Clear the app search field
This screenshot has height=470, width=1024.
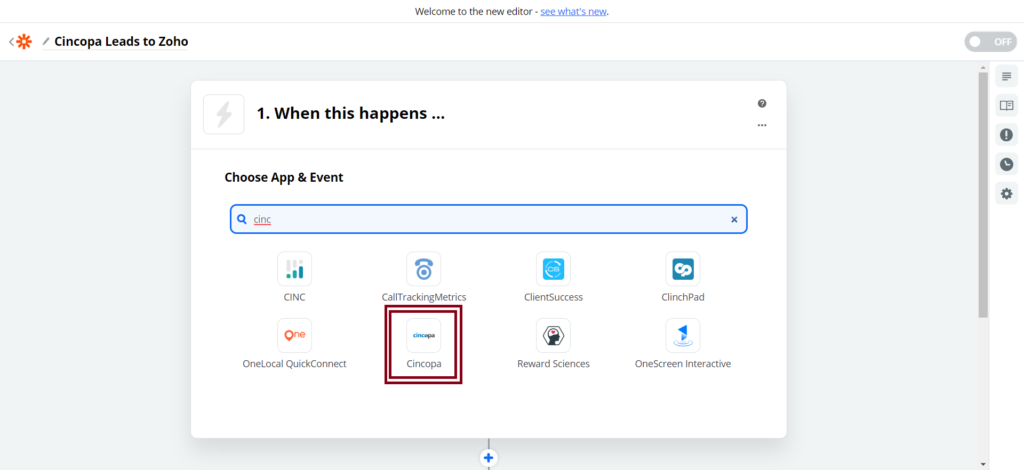(x=734, y=219)
